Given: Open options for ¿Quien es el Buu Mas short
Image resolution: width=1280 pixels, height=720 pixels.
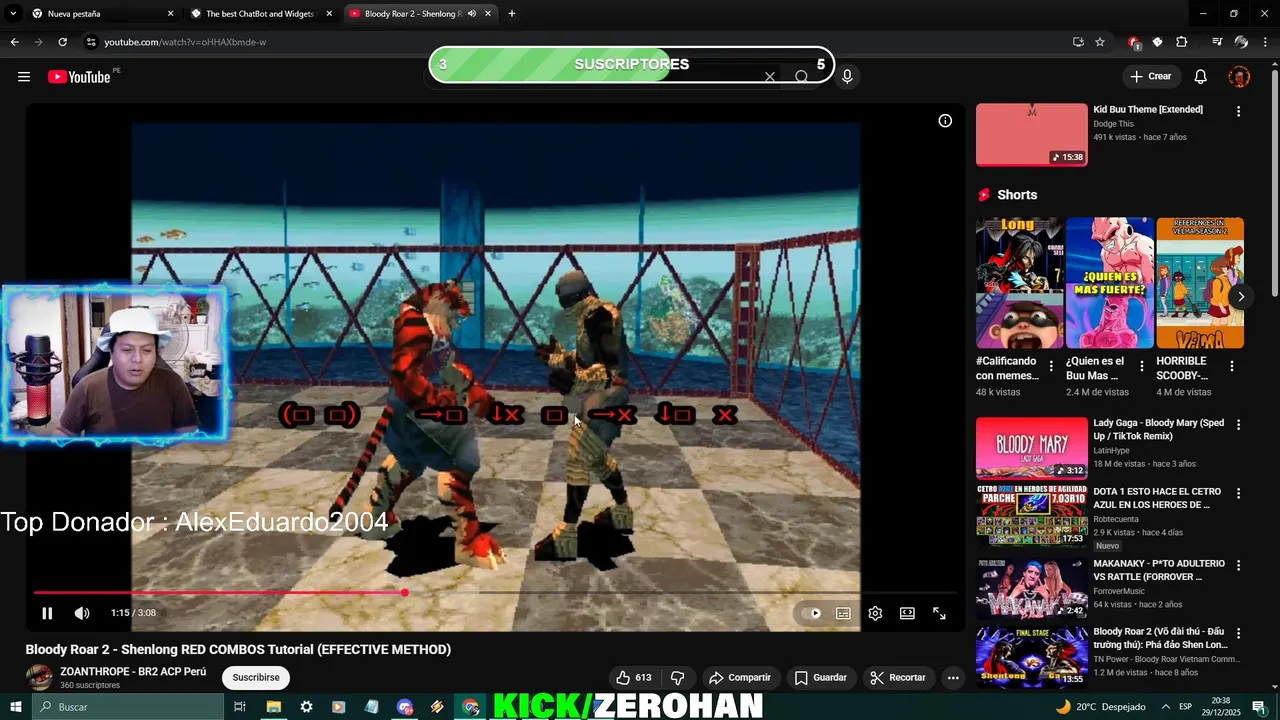Looking at the screenshot, I should point(1141,367).
